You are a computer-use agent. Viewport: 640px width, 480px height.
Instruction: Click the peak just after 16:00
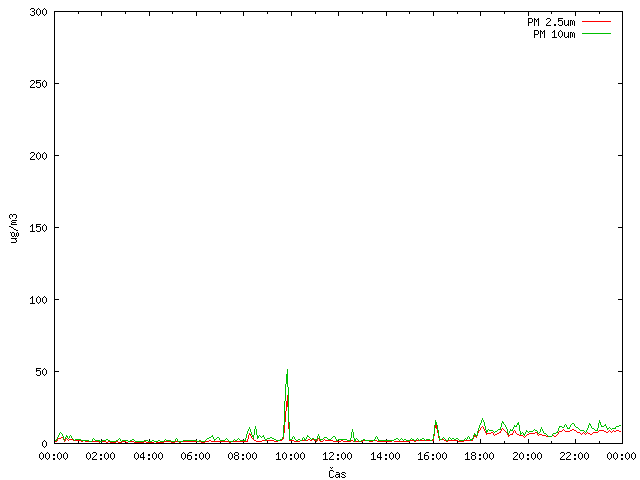click(x=436, y=421)
